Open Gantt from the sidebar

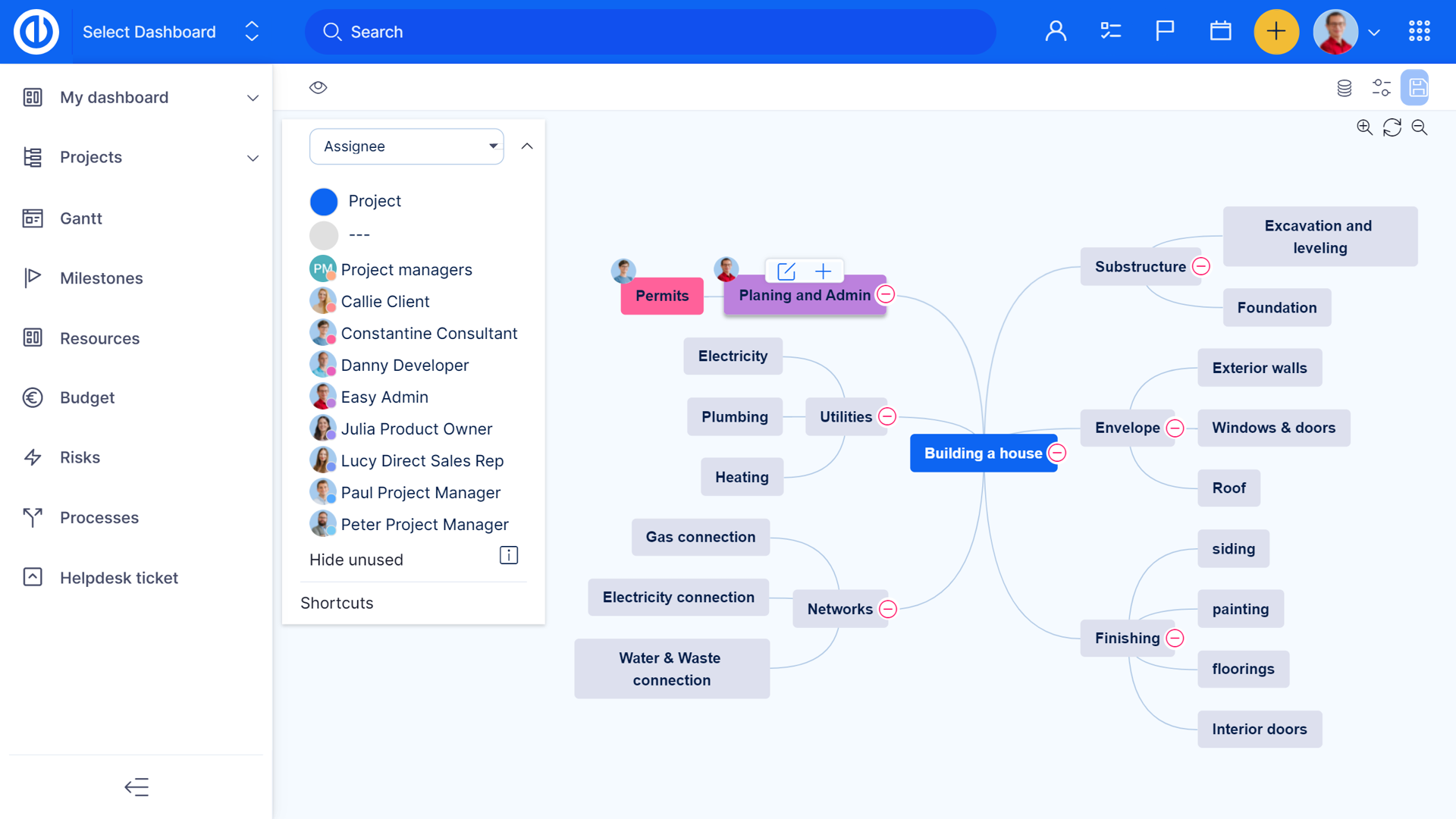coord(80,218)
